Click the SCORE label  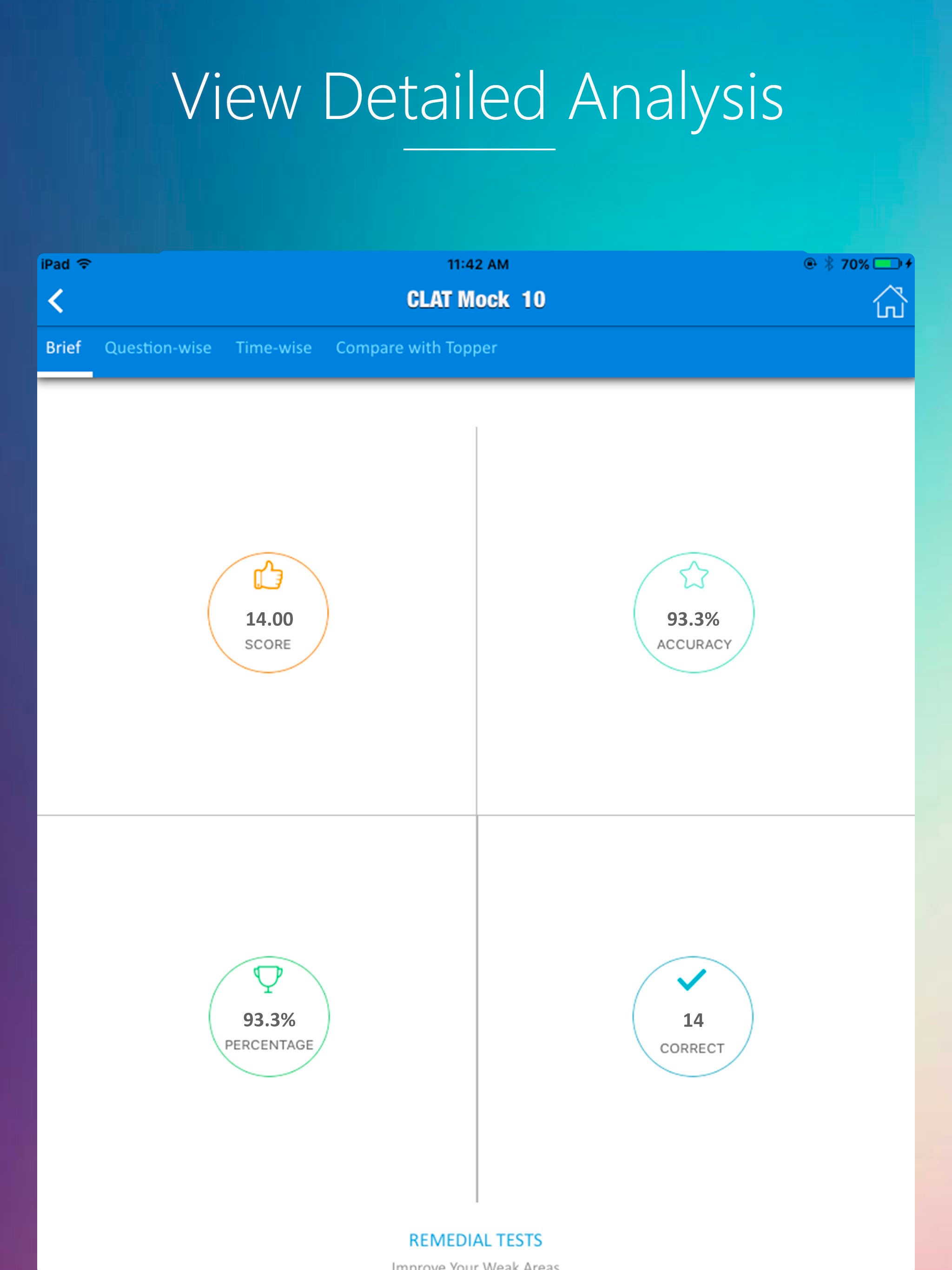point(268,644)
